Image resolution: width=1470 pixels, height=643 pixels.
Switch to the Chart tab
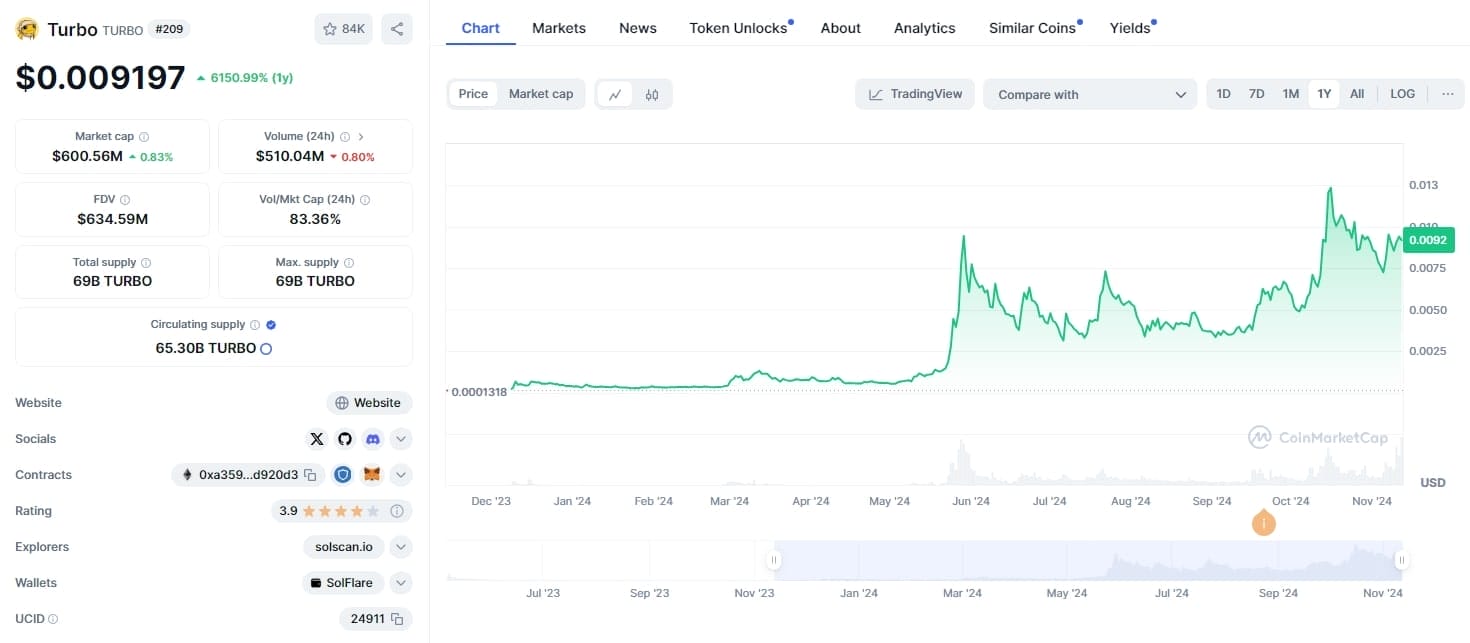[x=480, y=28]
